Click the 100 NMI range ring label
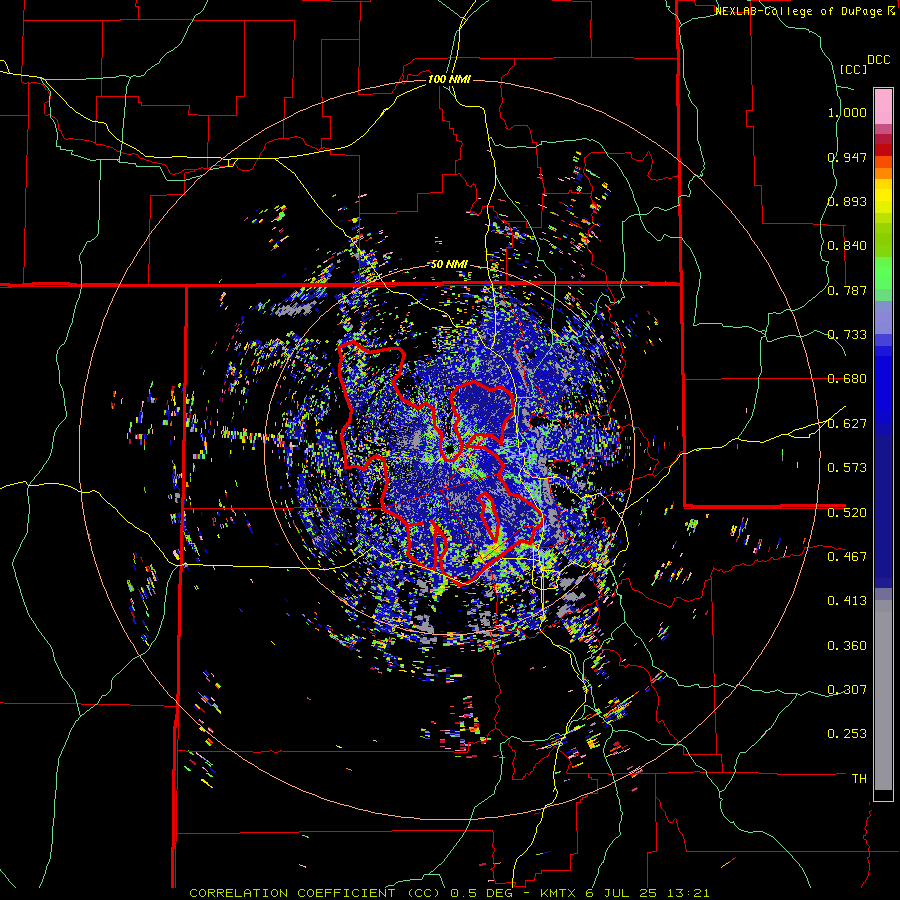Image resolution: width=900 pixels, height=900 pixels. click(449, 79)
